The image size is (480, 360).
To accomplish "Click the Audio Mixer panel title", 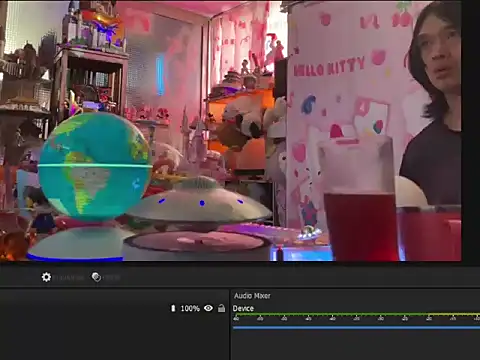I will (252, 296).
